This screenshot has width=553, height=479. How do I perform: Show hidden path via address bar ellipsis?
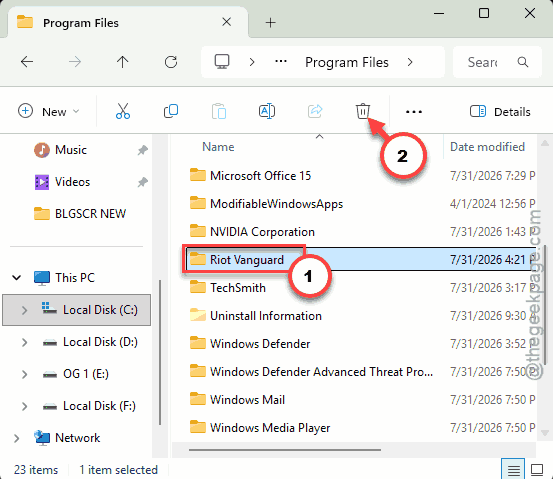(281, 62)
